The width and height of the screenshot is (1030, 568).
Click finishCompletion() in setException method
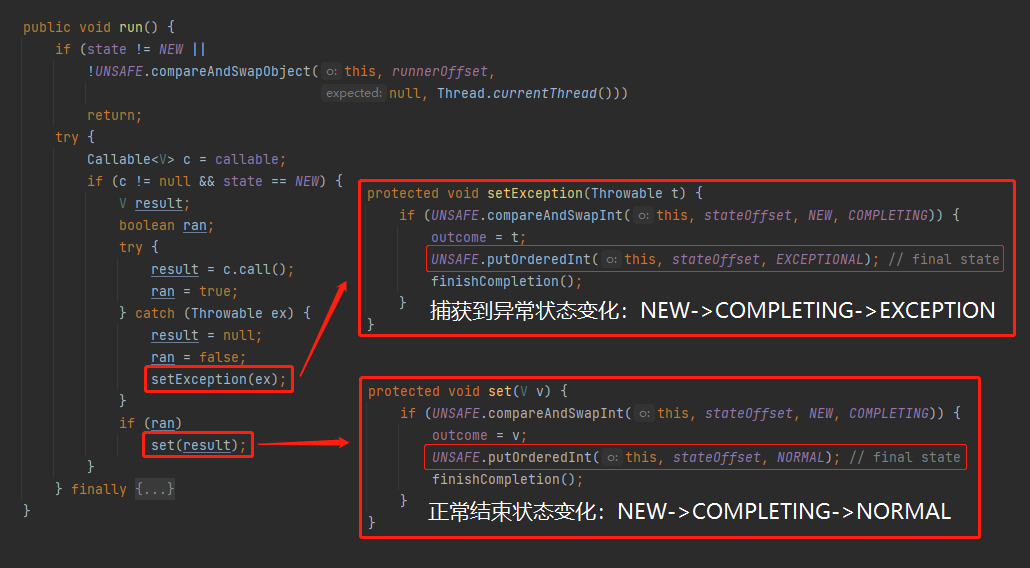click(x=506, y=281)
